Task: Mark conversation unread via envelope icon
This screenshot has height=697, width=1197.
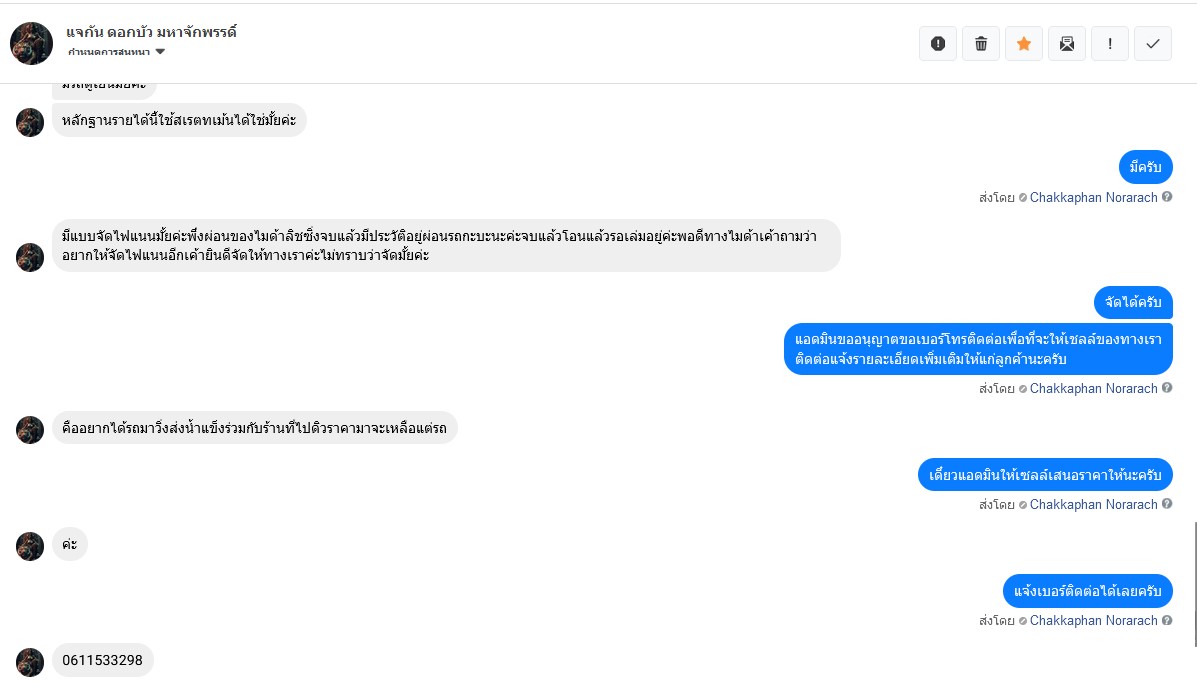Action: pyautogui.click(x=1067, y=44)
